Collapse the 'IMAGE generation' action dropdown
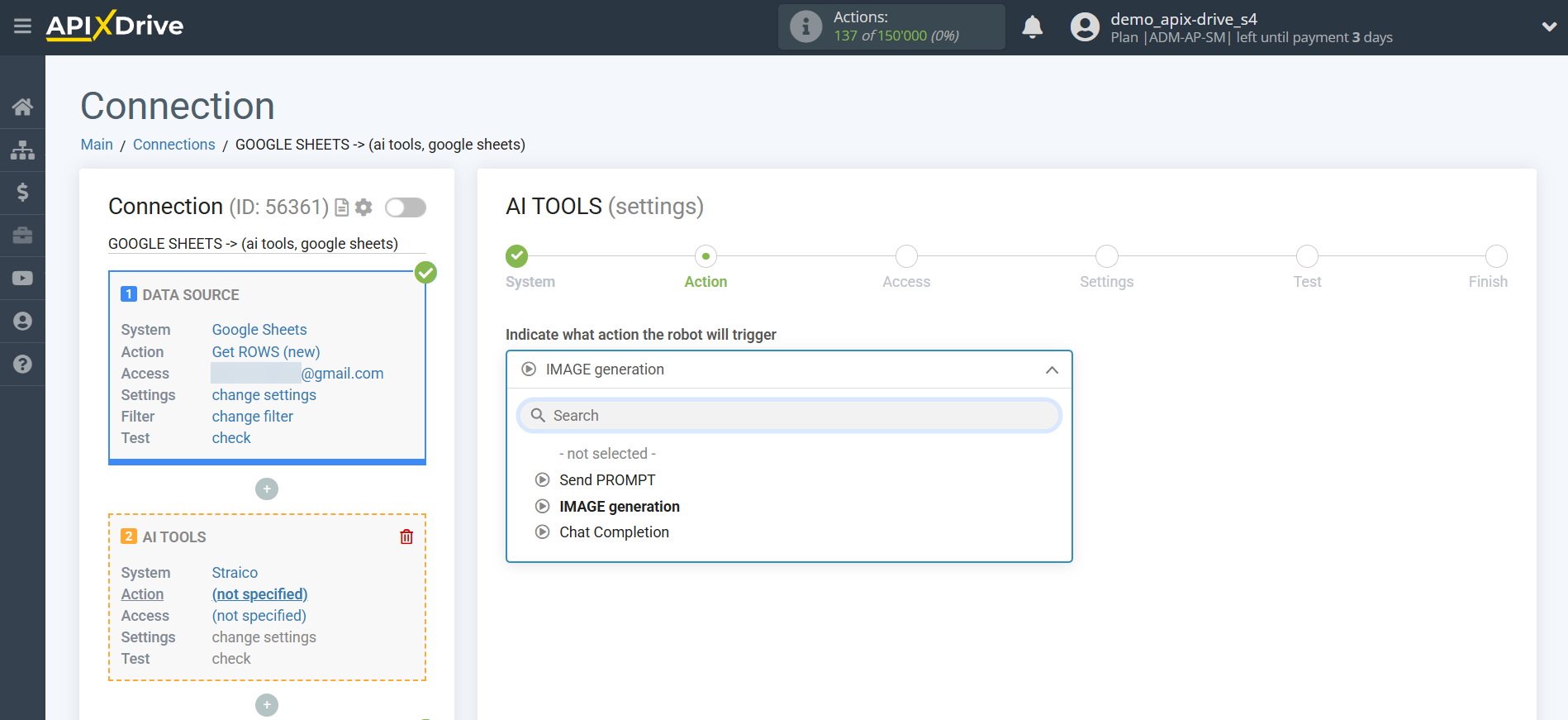 (1051, 370)
